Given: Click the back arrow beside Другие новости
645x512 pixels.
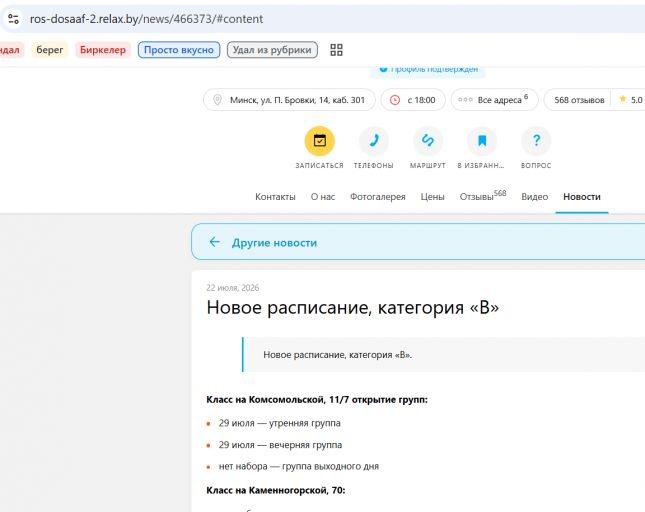Looking at the screenshot, I should (x=214, y=242).
